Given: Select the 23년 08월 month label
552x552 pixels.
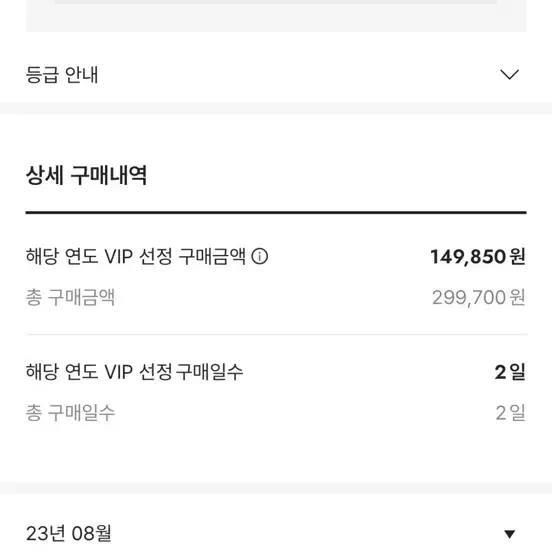Looking at the screenshot, I should 69,533.
